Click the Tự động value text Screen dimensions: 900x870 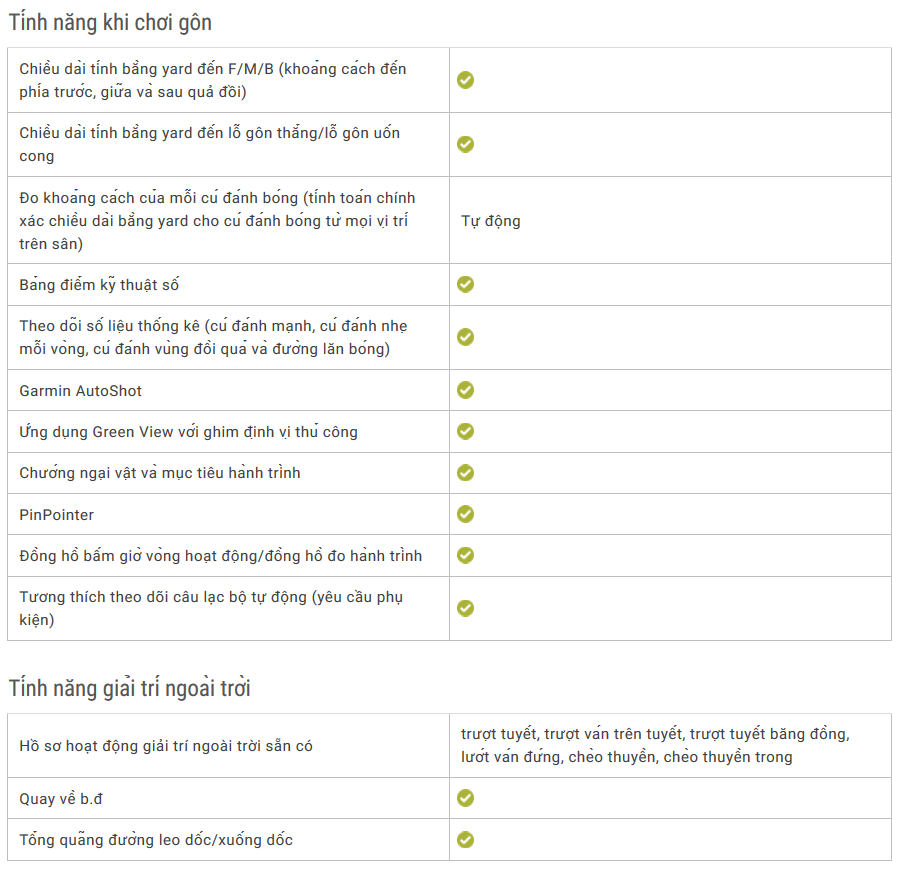(491, 220)
